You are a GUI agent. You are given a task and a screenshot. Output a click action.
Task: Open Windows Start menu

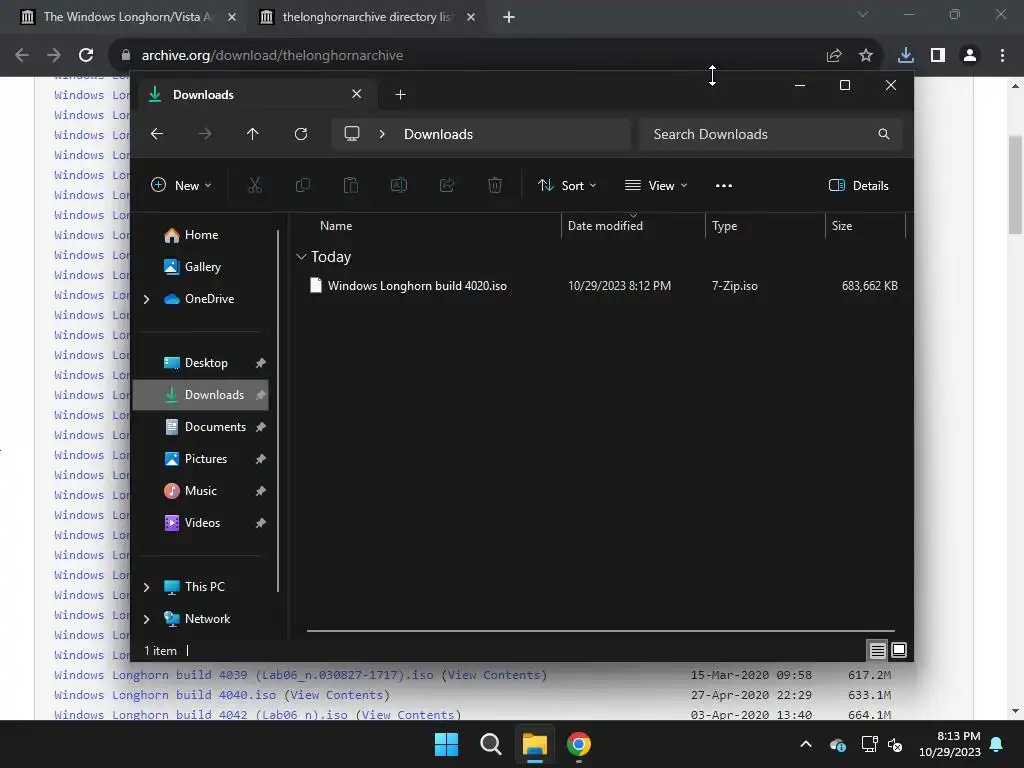click(447, 744)
